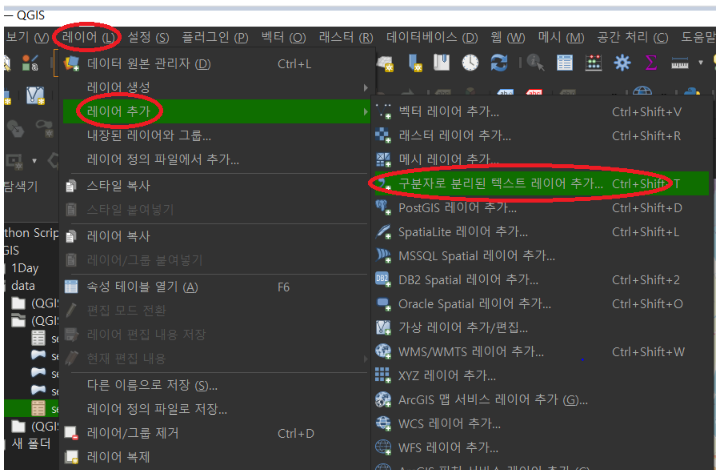Open the 공간 처리 (C) menu

point(632,37)
